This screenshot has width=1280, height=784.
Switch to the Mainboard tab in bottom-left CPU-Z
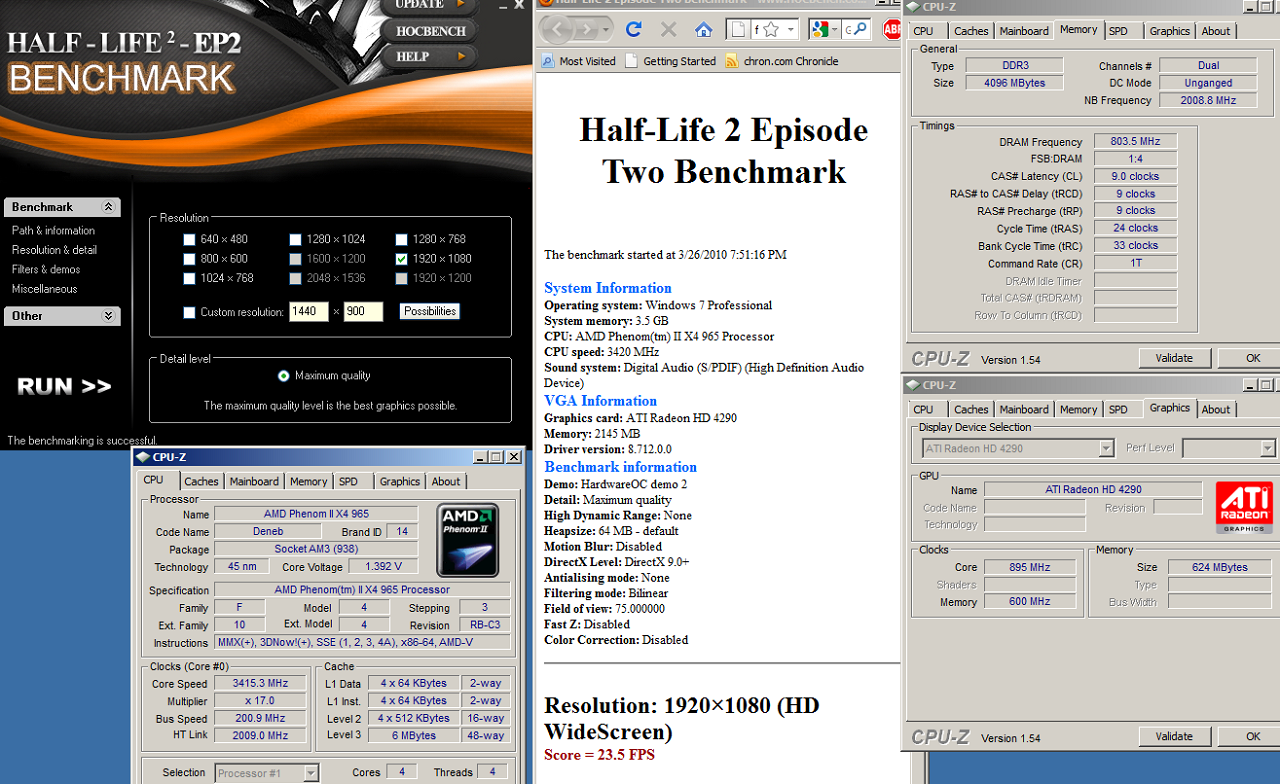click(x=254, y=482)
